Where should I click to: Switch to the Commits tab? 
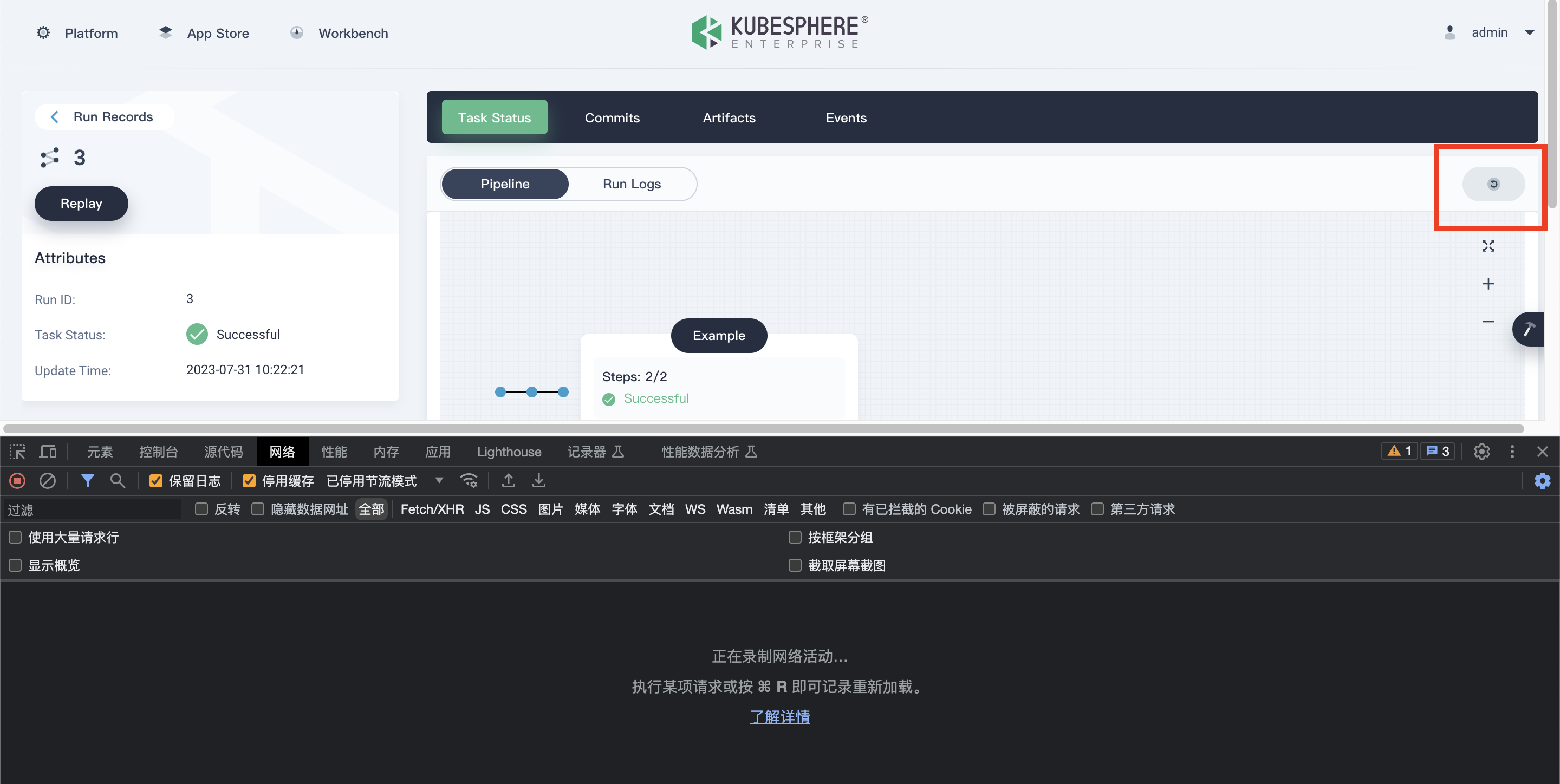coord(612,117)
